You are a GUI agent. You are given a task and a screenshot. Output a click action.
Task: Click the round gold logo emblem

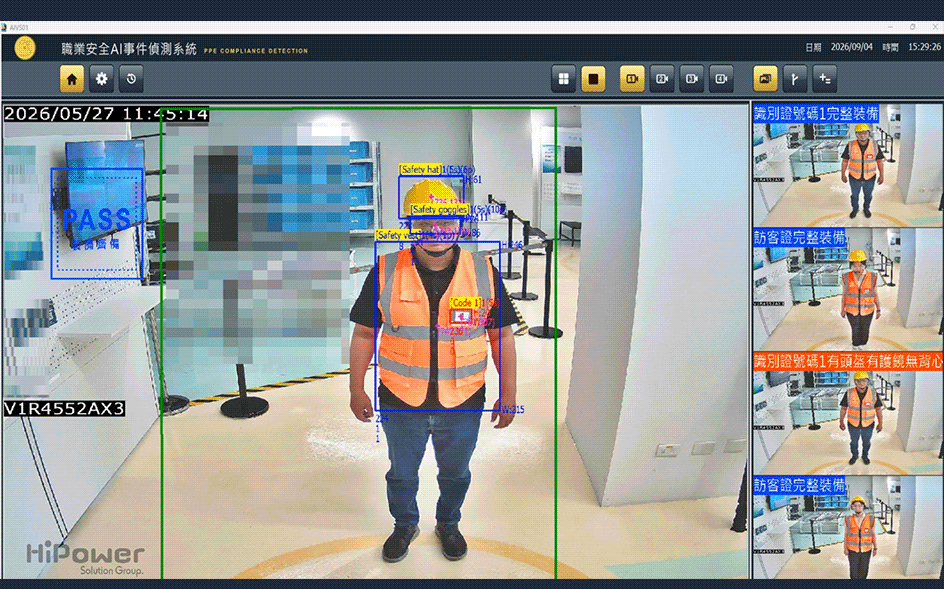25,48
